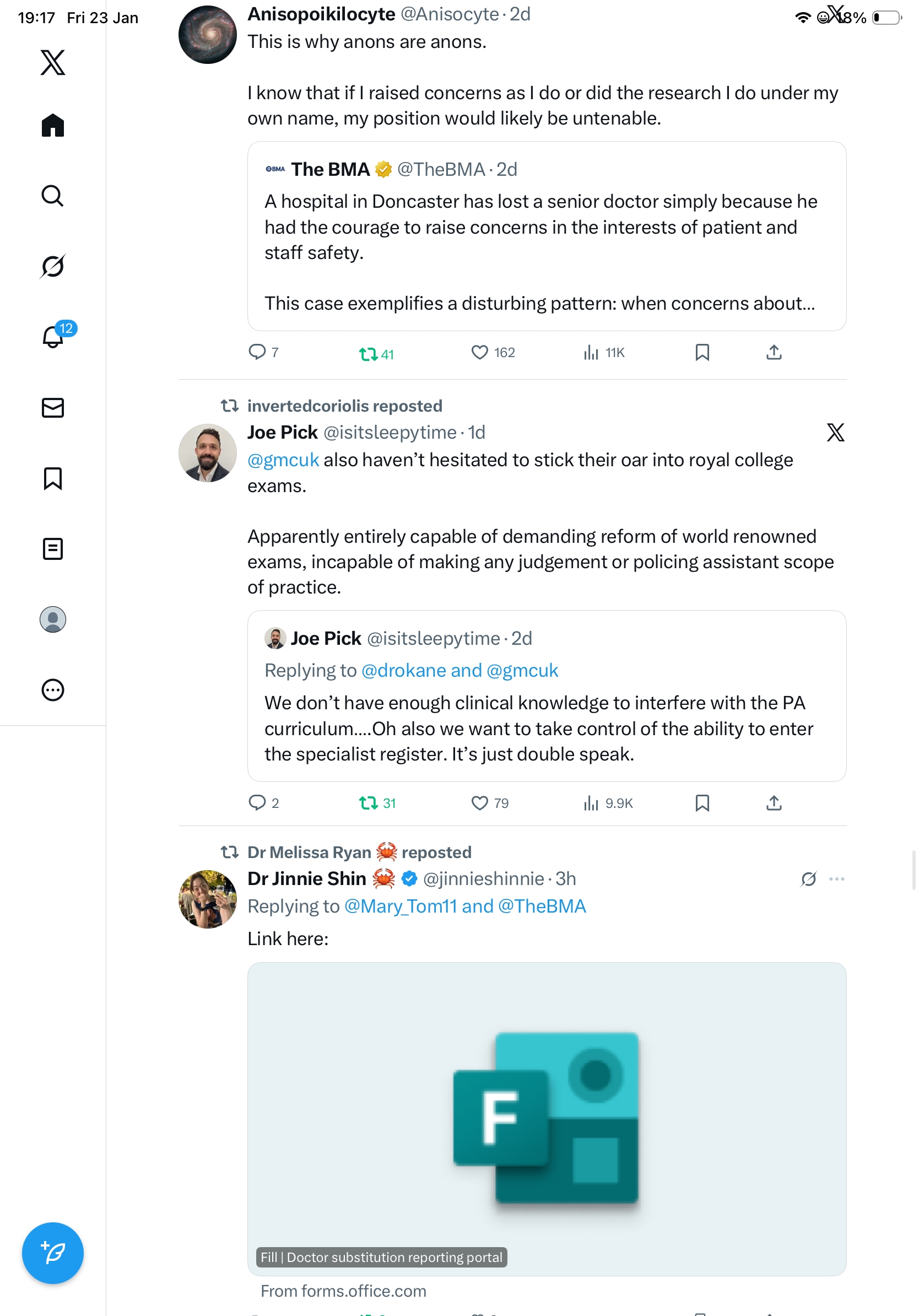Bookmark Joe Pick's post

(702, 802)
